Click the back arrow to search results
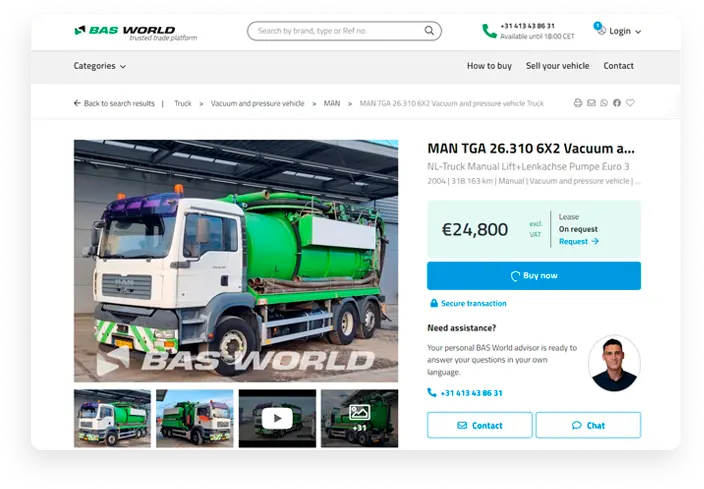Image resolution: width=704 pixels, height=489 pixels. 77,103
